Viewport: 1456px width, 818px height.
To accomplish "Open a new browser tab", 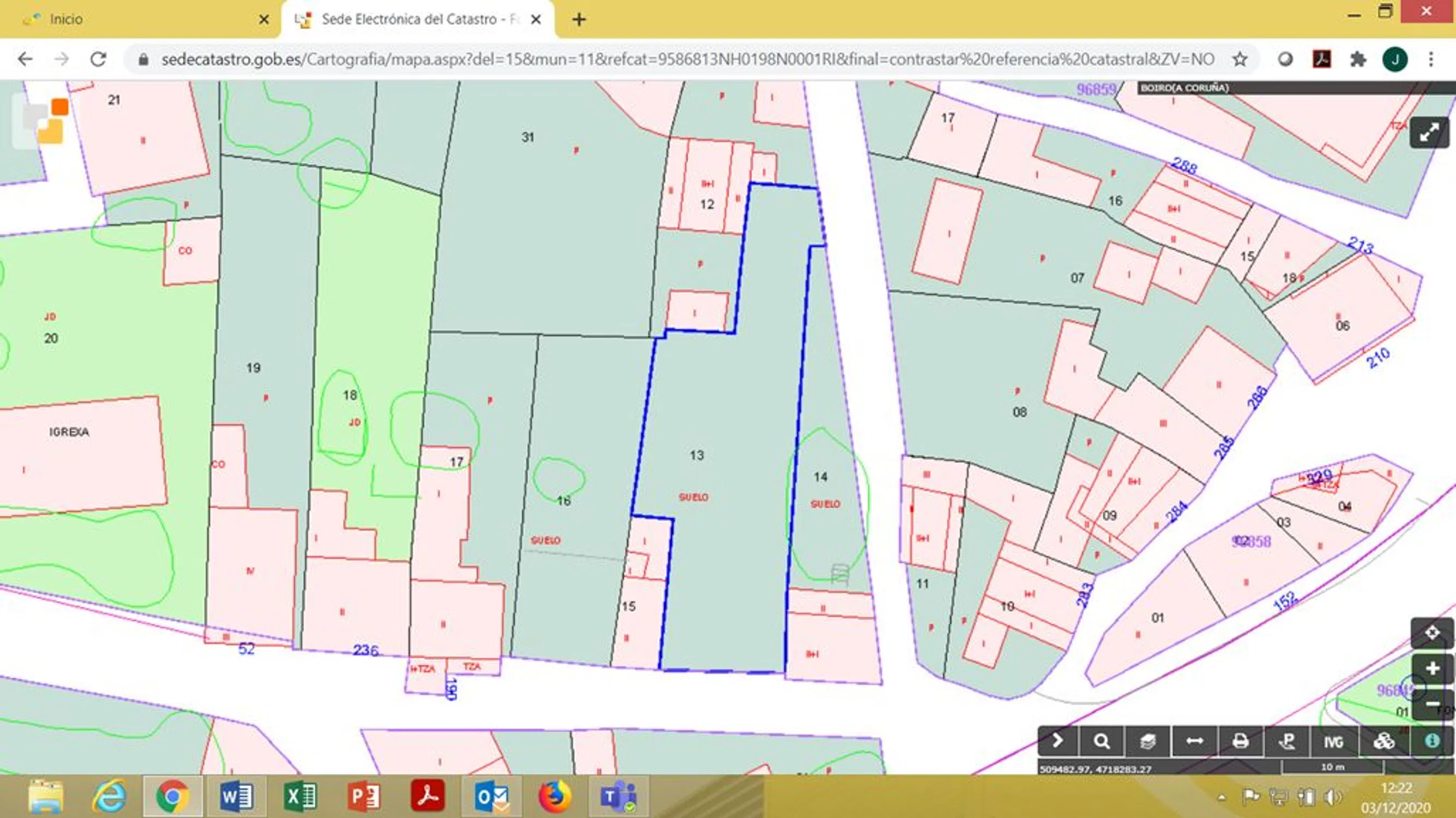I will pyautogui.click(x=579, y=20).
